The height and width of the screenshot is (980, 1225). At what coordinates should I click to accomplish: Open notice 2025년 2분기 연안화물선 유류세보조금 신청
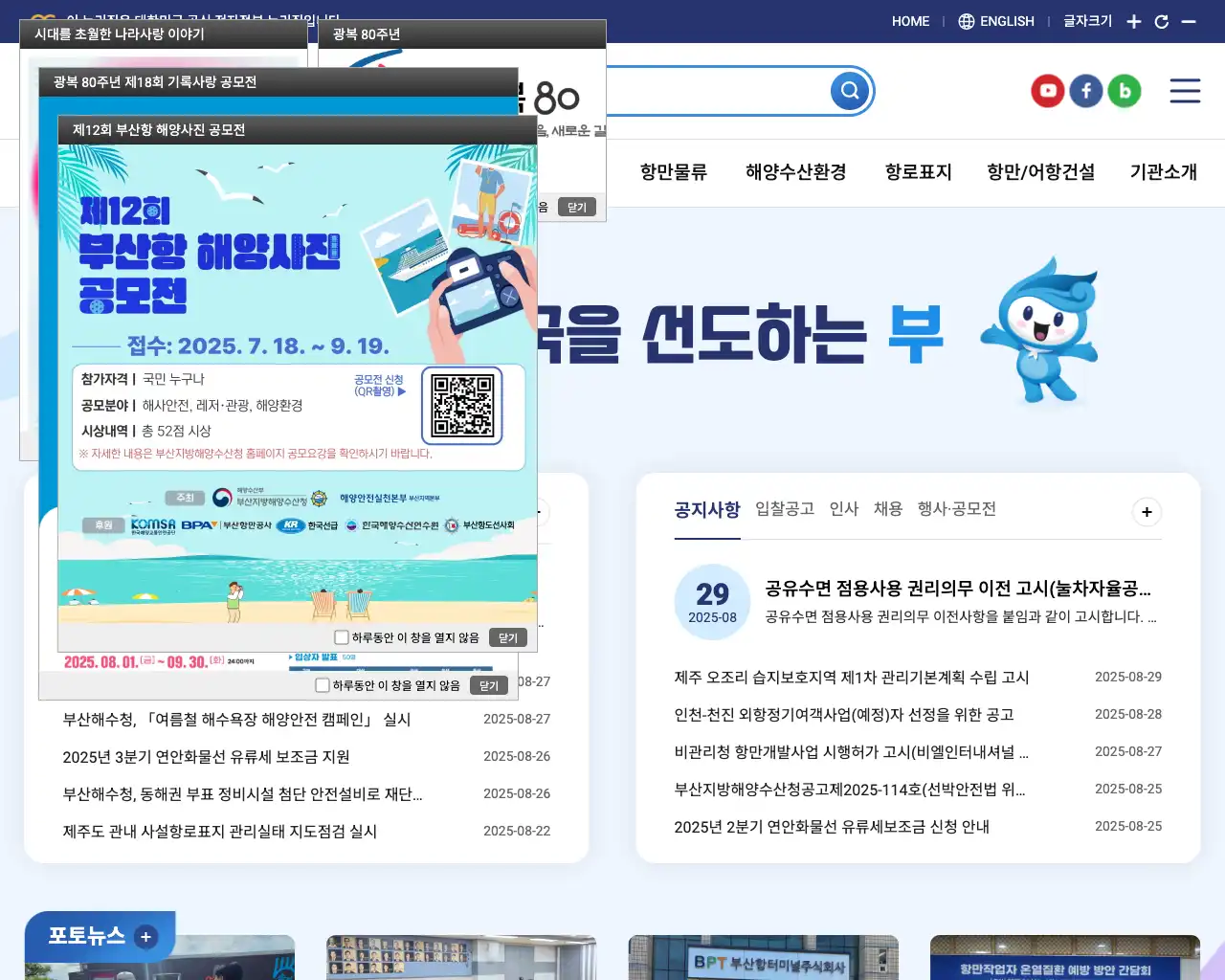[x=832, y=827]
